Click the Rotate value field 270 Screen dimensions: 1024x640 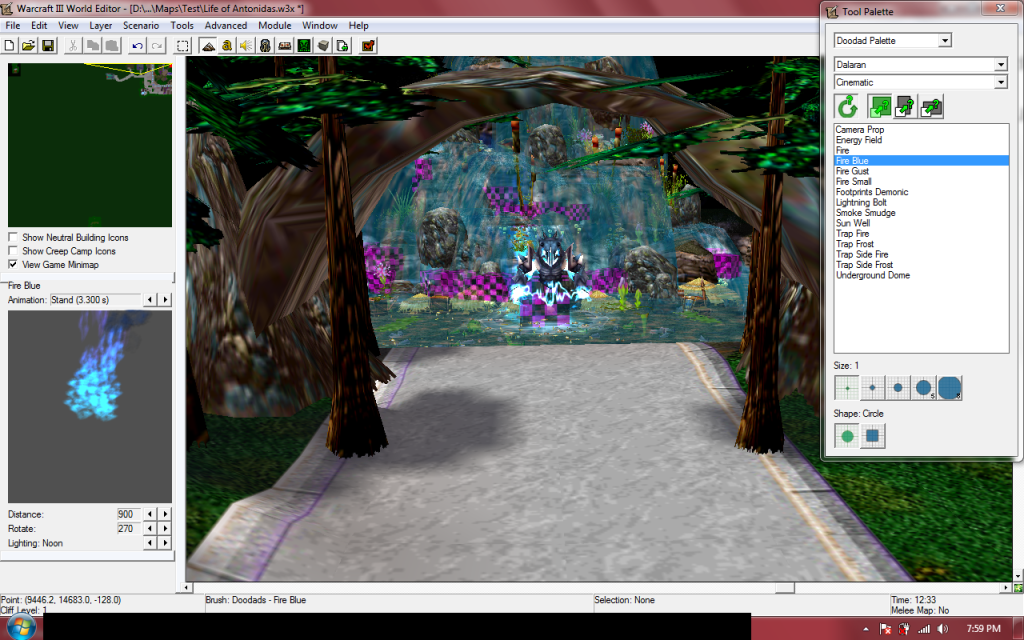click(x=129, y=528)
